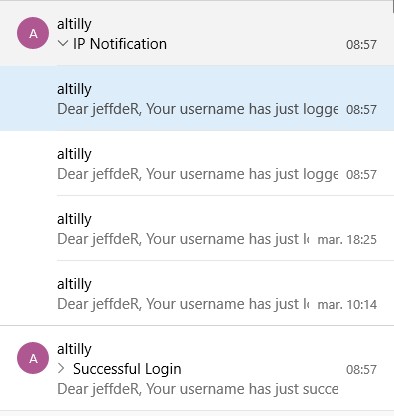Image resolution: width=394 pixels, height=416 pixels.
Task: Collapse the IP Notification conversation thread
Action: (63, 43)
